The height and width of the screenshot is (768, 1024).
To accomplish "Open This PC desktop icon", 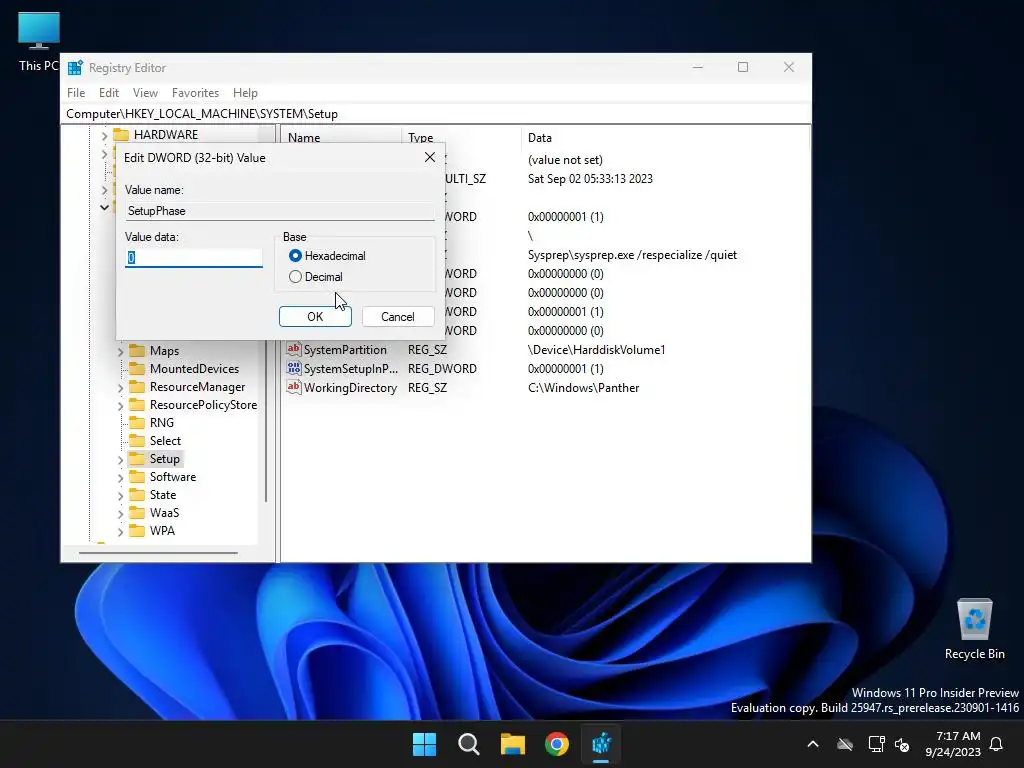I will click(39, 40).
